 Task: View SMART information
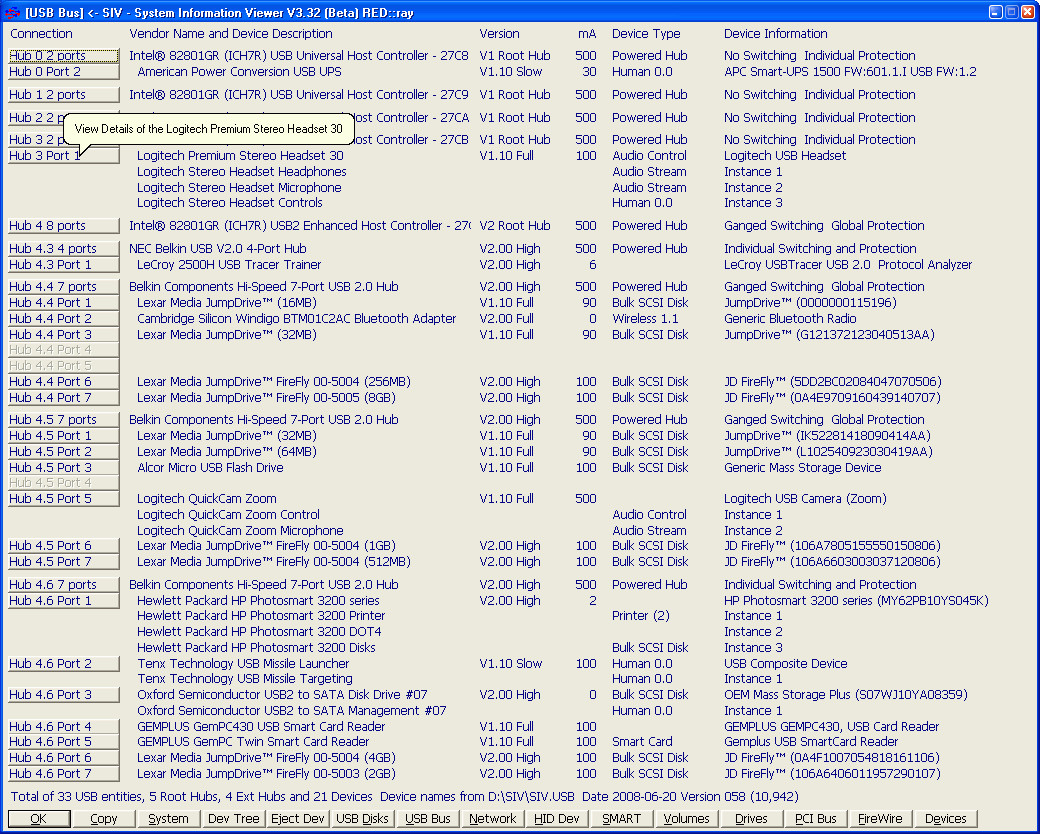click(x=621, y=819)
